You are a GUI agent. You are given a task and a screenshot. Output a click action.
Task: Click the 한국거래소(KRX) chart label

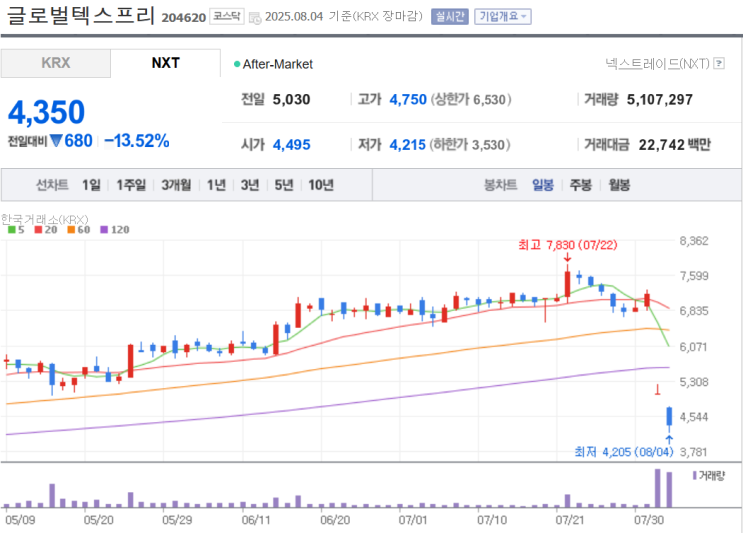click(x=45, y=219)
